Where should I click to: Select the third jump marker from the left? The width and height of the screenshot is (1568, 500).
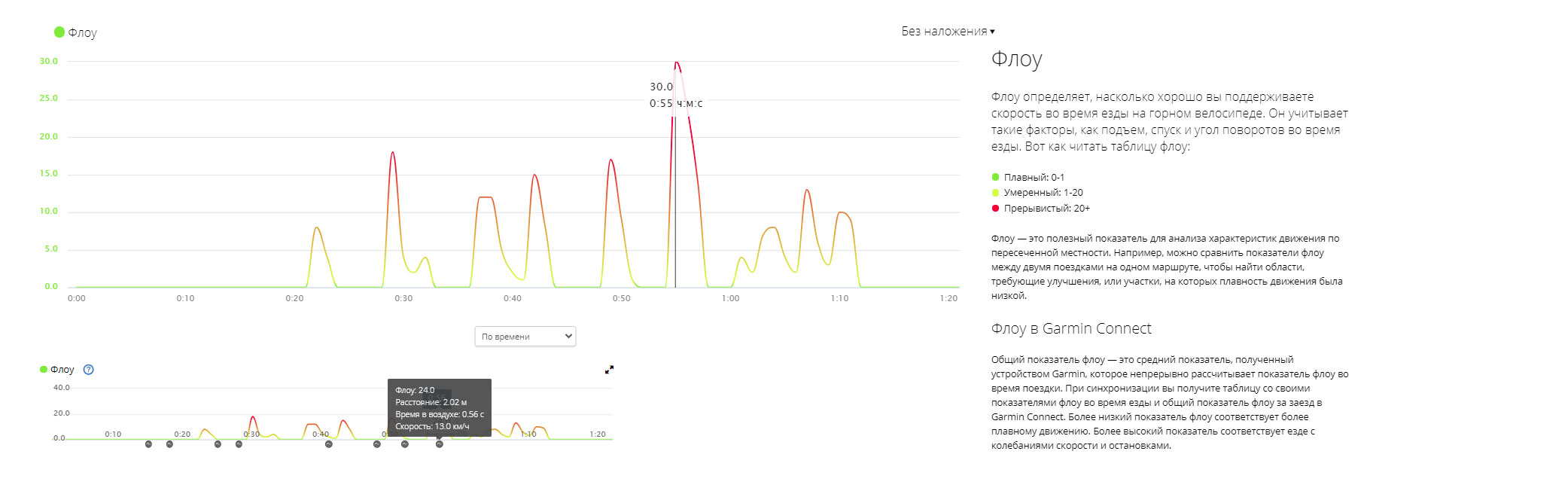click(218, 444)
